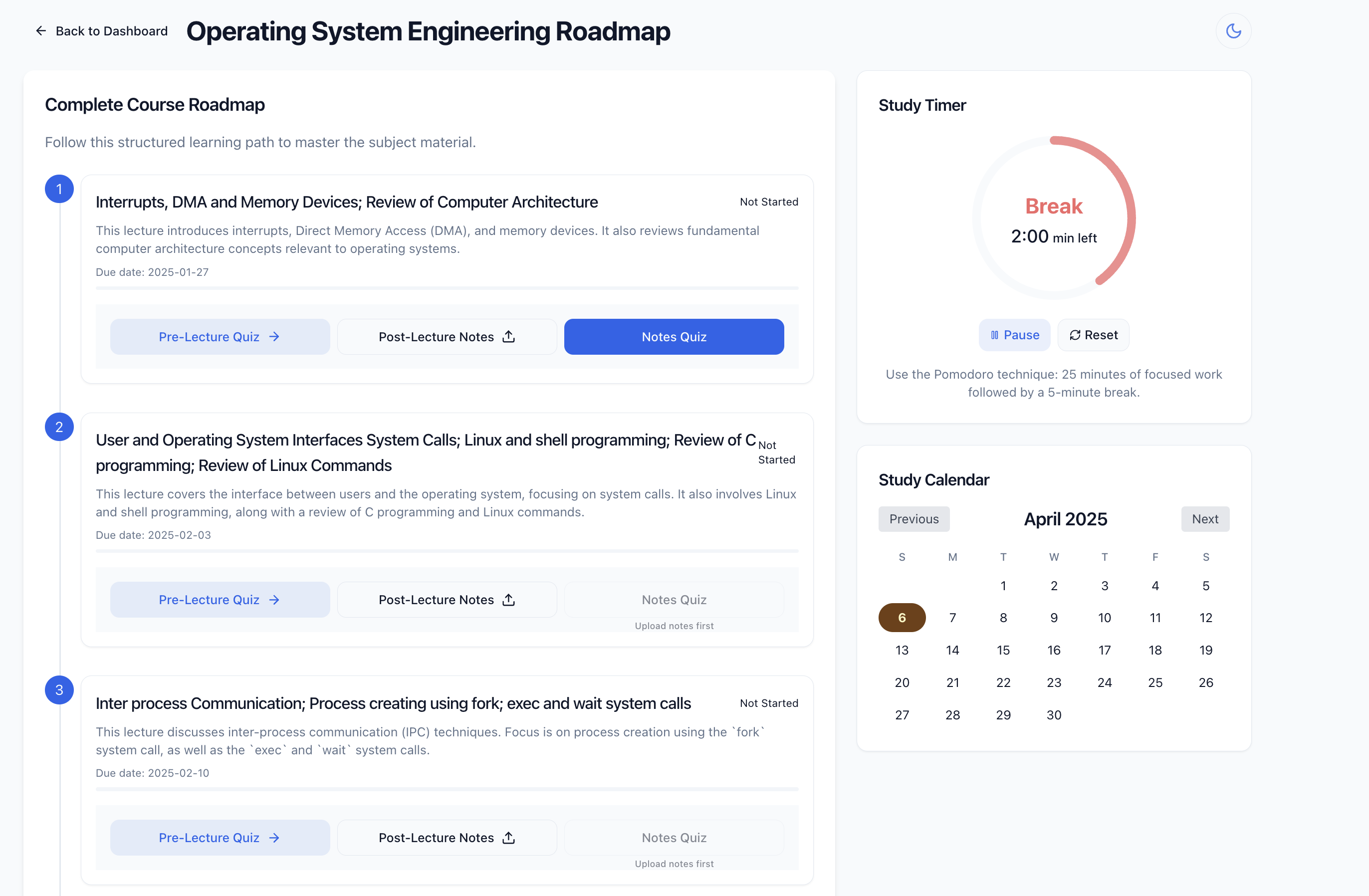Upload Post-Lecture Notes for lecture 2
Viewport: 1369px width, 896px height.
point(447,600)
